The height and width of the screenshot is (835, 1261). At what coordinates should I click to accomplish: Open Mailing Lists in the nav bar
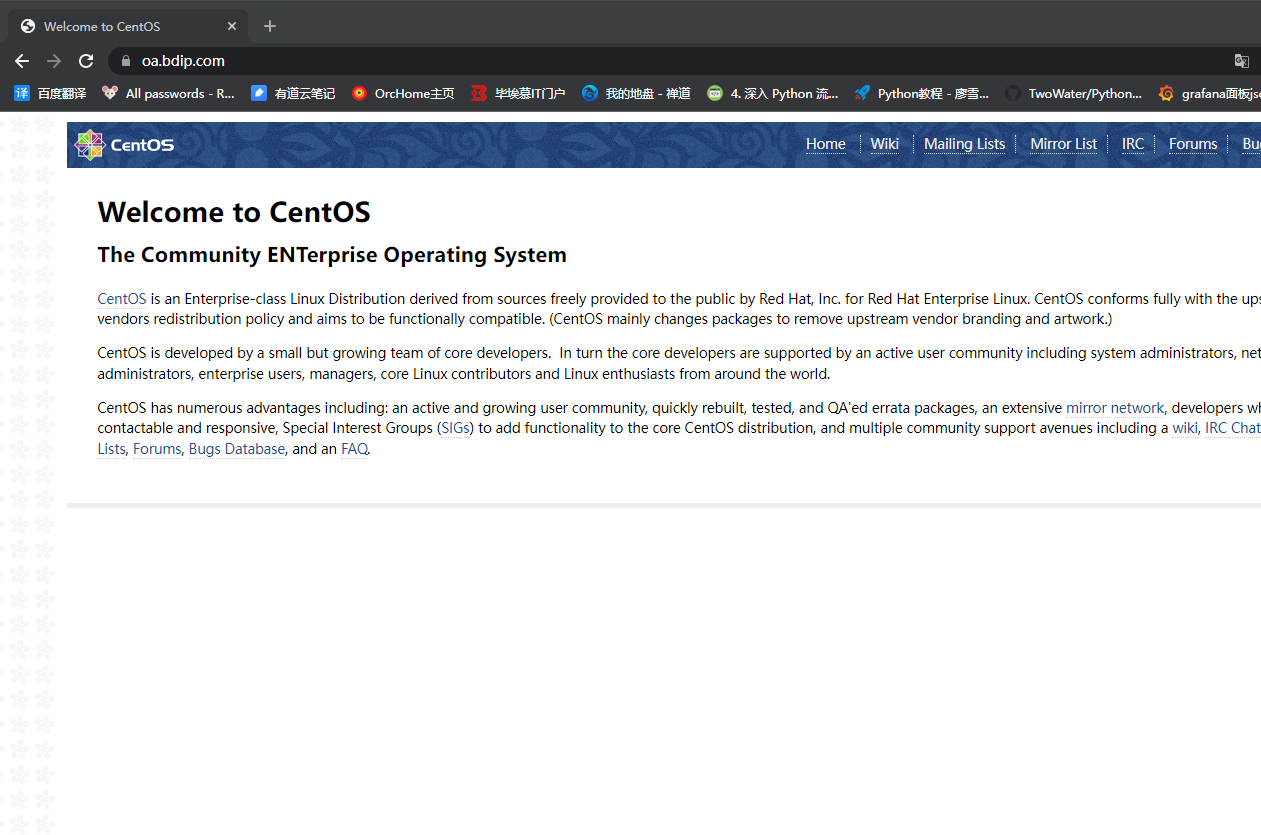tap(964, 144)
